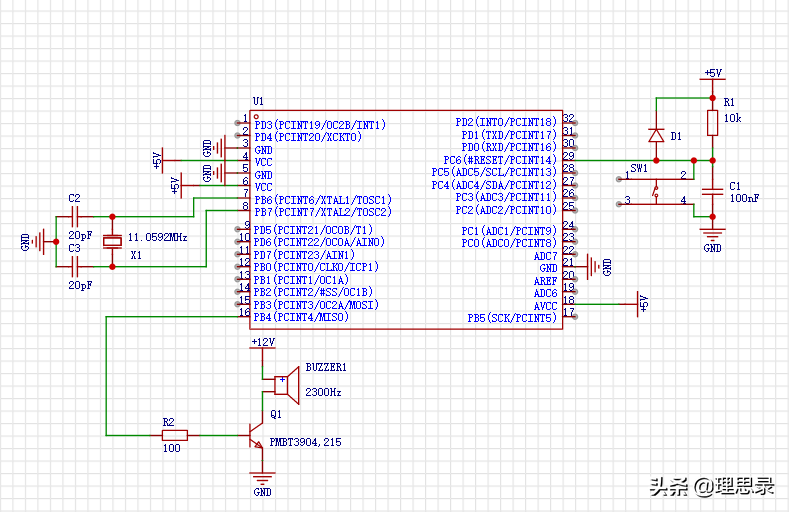789x512 pixels.
Task: Select pin label PC0(ADC0/PCINT8)
Action: pyautogui.click(x=509, y=243)
